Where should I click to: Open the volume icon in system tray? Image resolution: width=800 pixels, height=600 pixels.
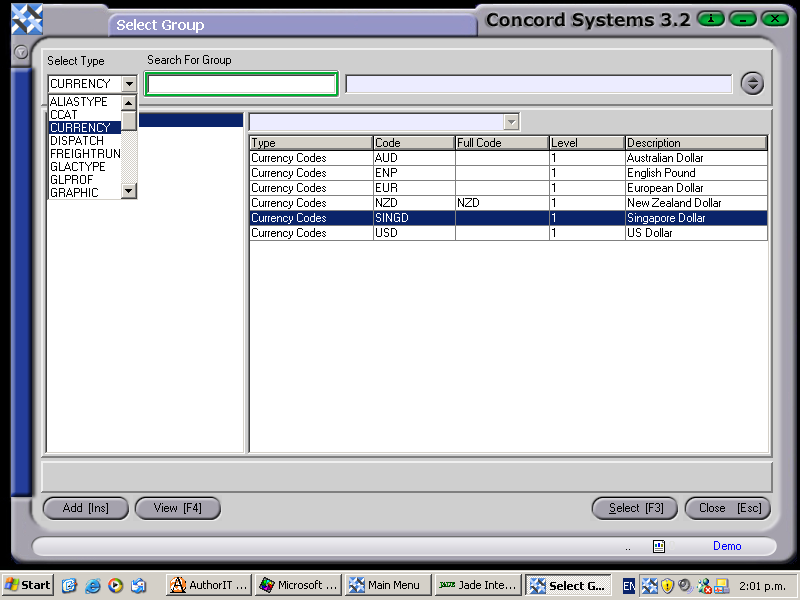684,585
